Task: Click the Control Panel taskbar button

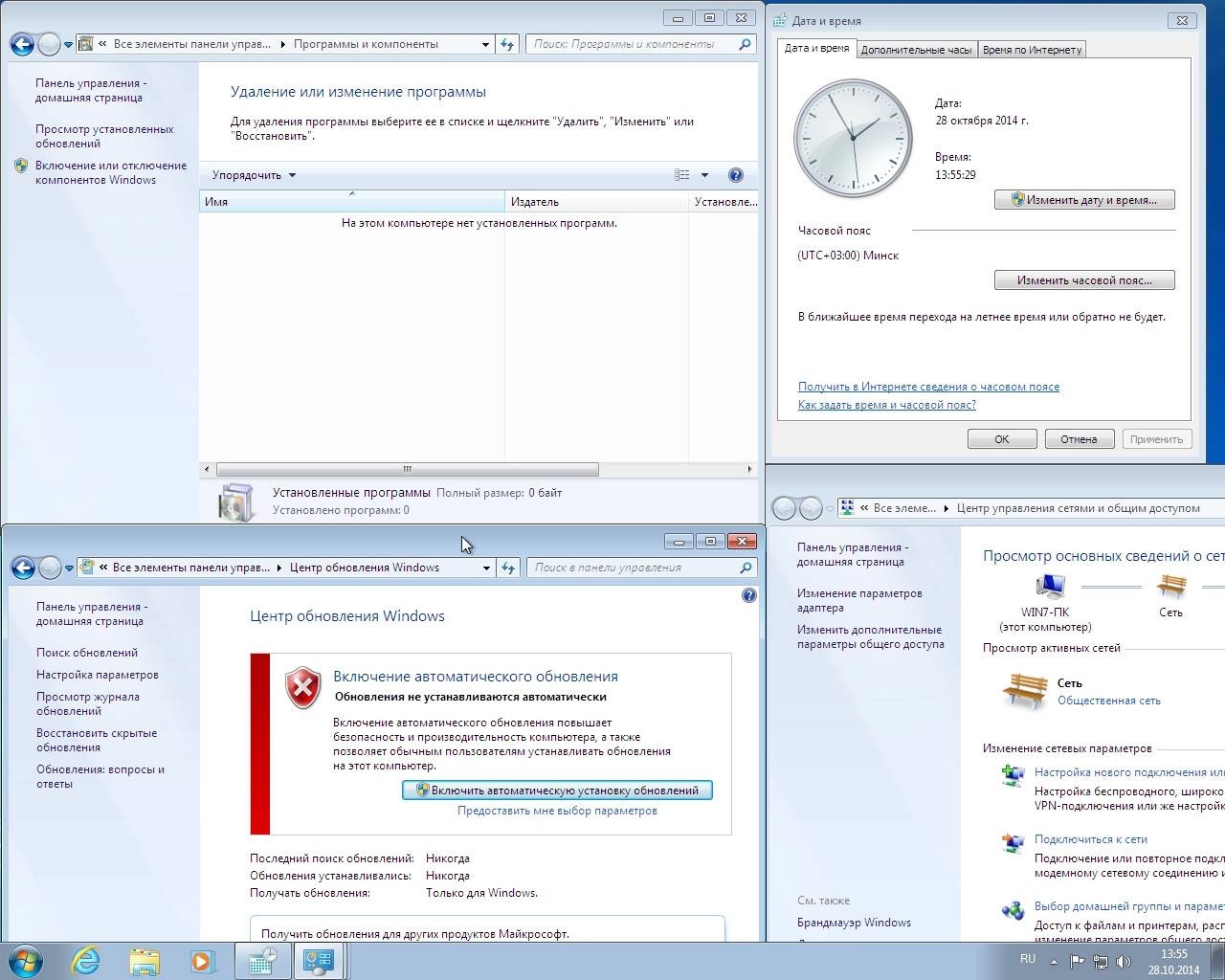Action: pyautogui.click(x=319, y=961)
